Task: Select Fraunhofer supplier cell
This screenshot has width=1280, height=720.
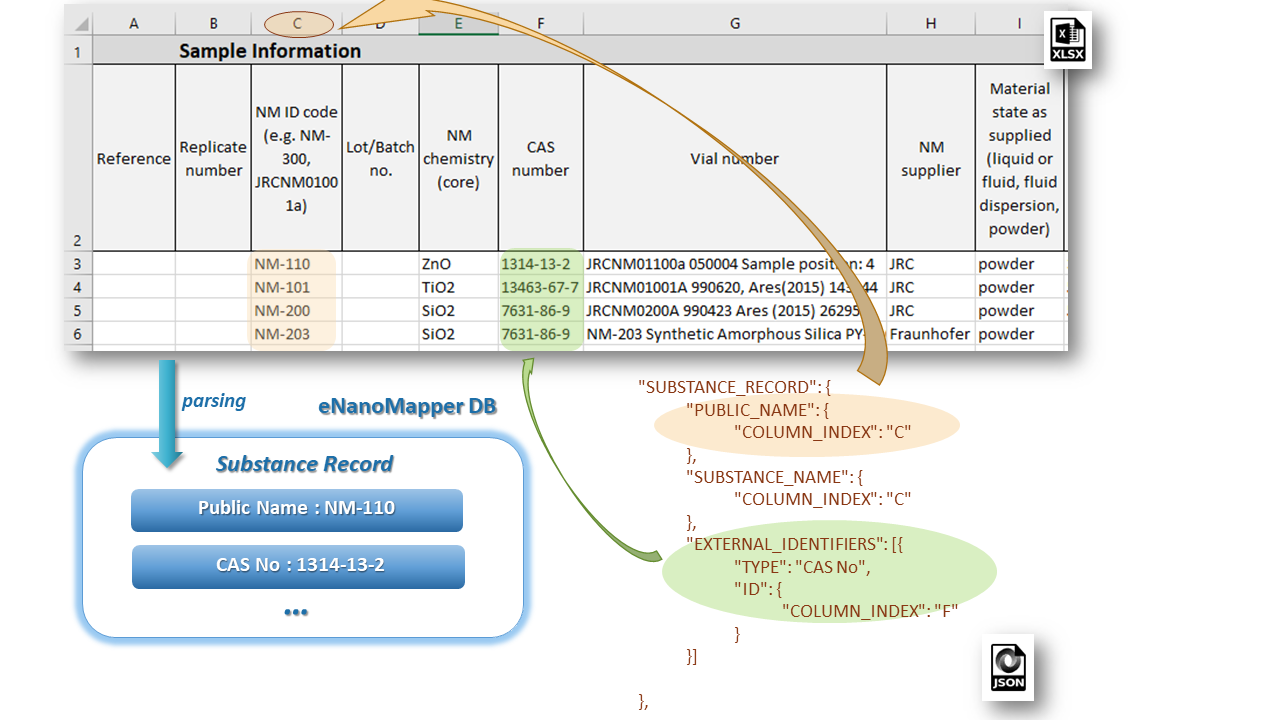Action: pyautogui.click(x=931, y=334)
